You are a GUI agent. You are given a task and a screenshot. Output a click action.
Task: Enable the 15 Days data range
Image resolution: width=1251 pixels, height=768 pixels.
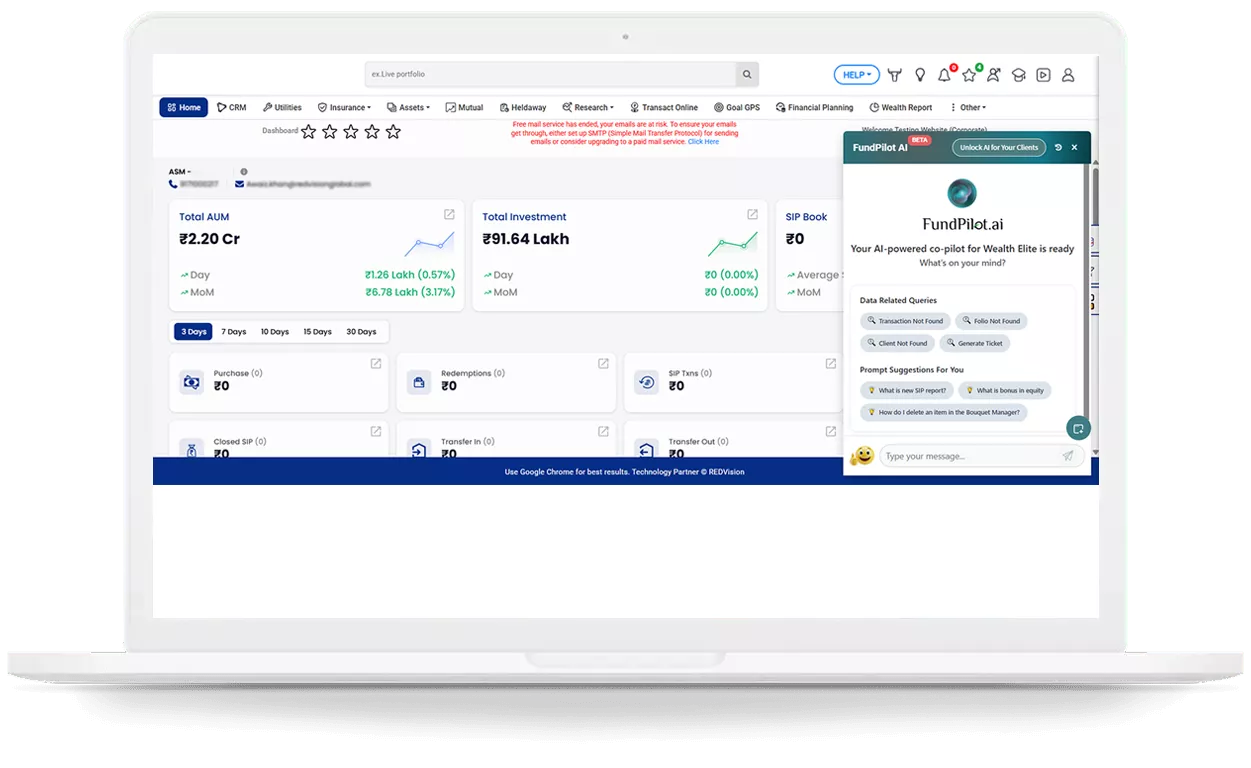pos(317,331)
